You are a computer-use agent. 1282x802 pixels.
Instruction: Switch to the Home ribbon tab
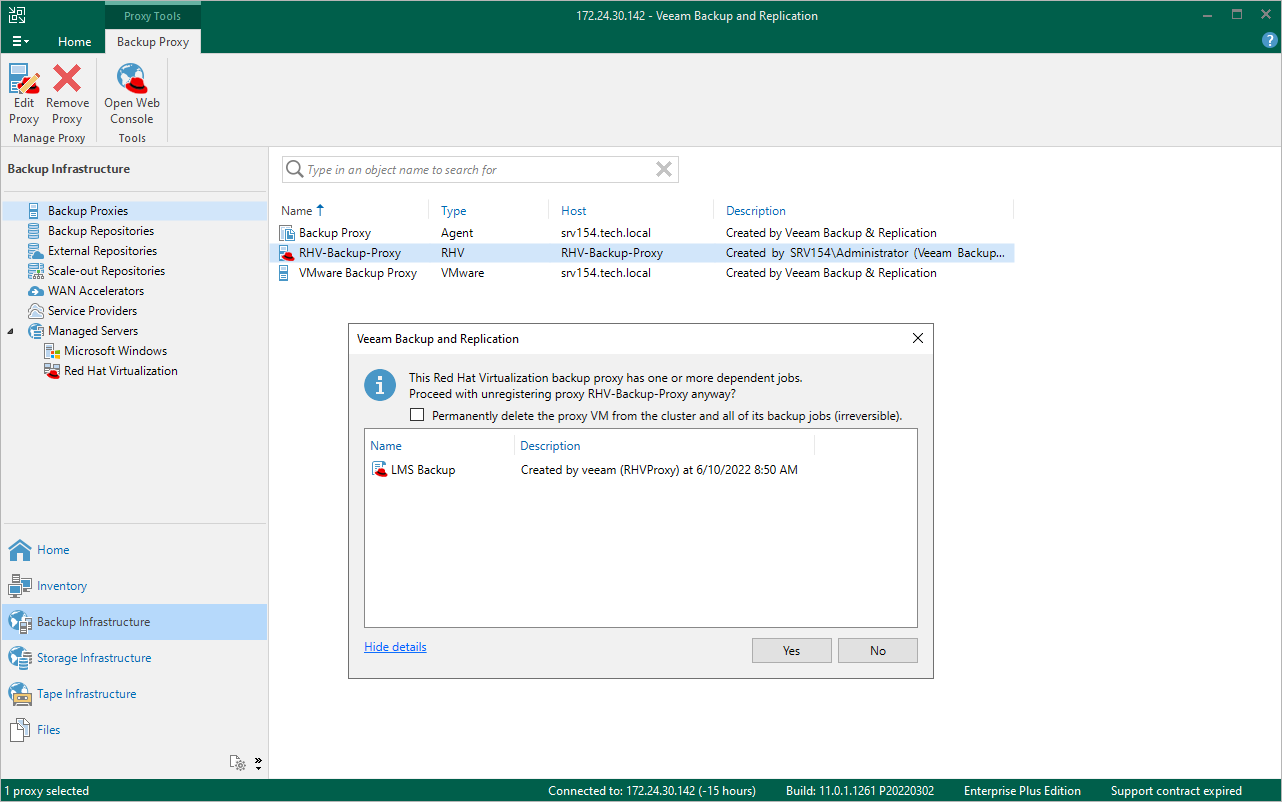click(x=75, y=42)
